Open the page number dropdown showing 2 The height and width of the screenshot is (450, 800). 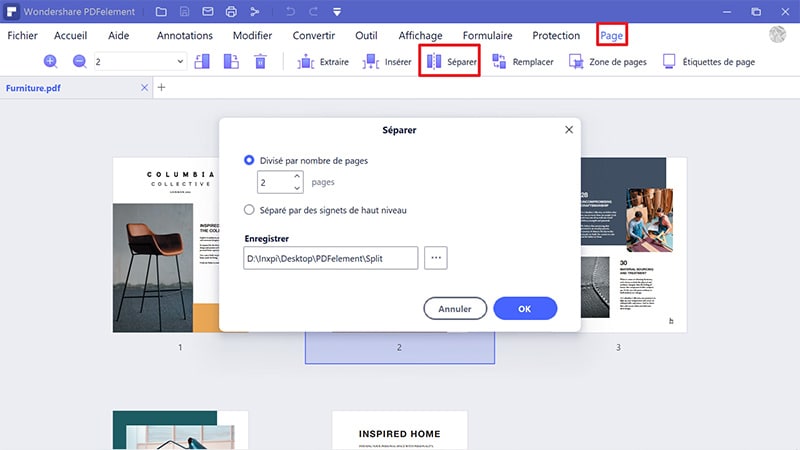tap(140, 62)
